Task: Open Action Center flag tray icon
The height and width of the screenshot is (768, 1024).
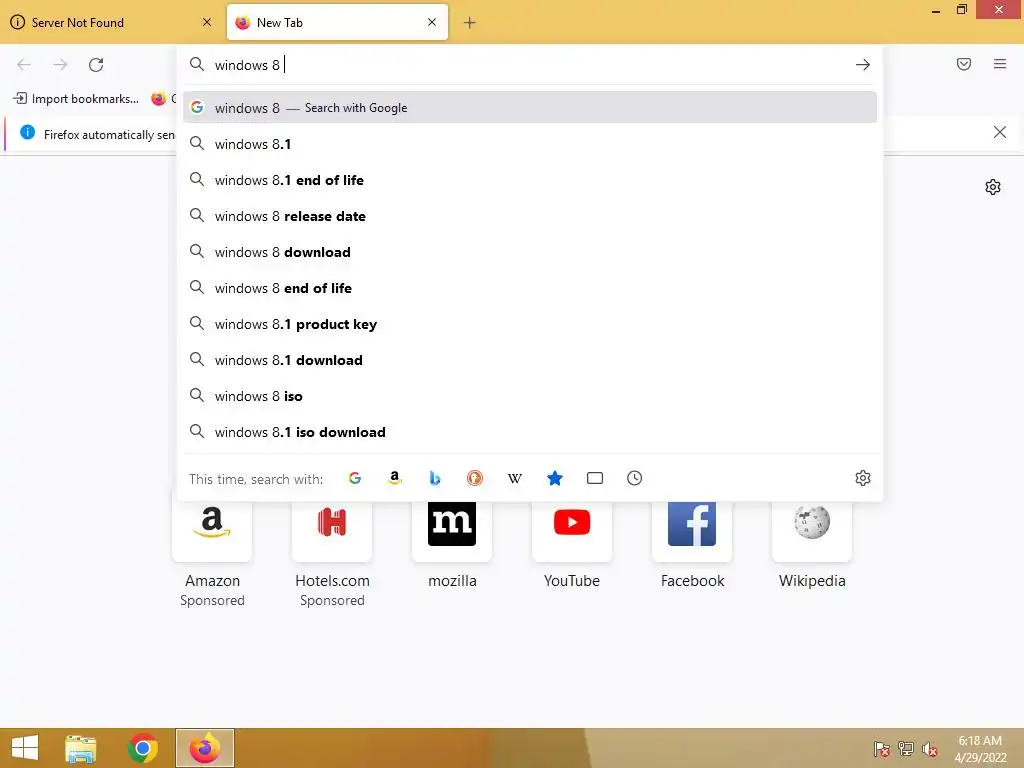Action: pos(882,749)
